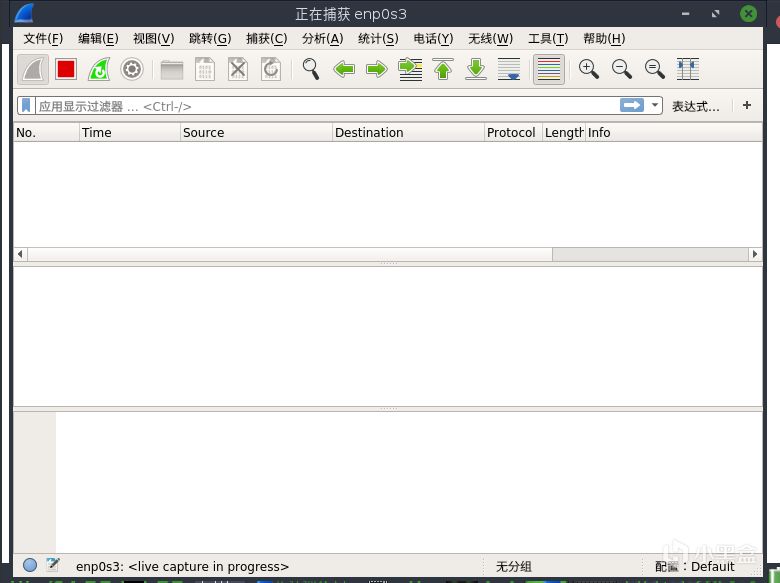Go back to previous packet arrow
780x583 pixels.
point(344,69)
